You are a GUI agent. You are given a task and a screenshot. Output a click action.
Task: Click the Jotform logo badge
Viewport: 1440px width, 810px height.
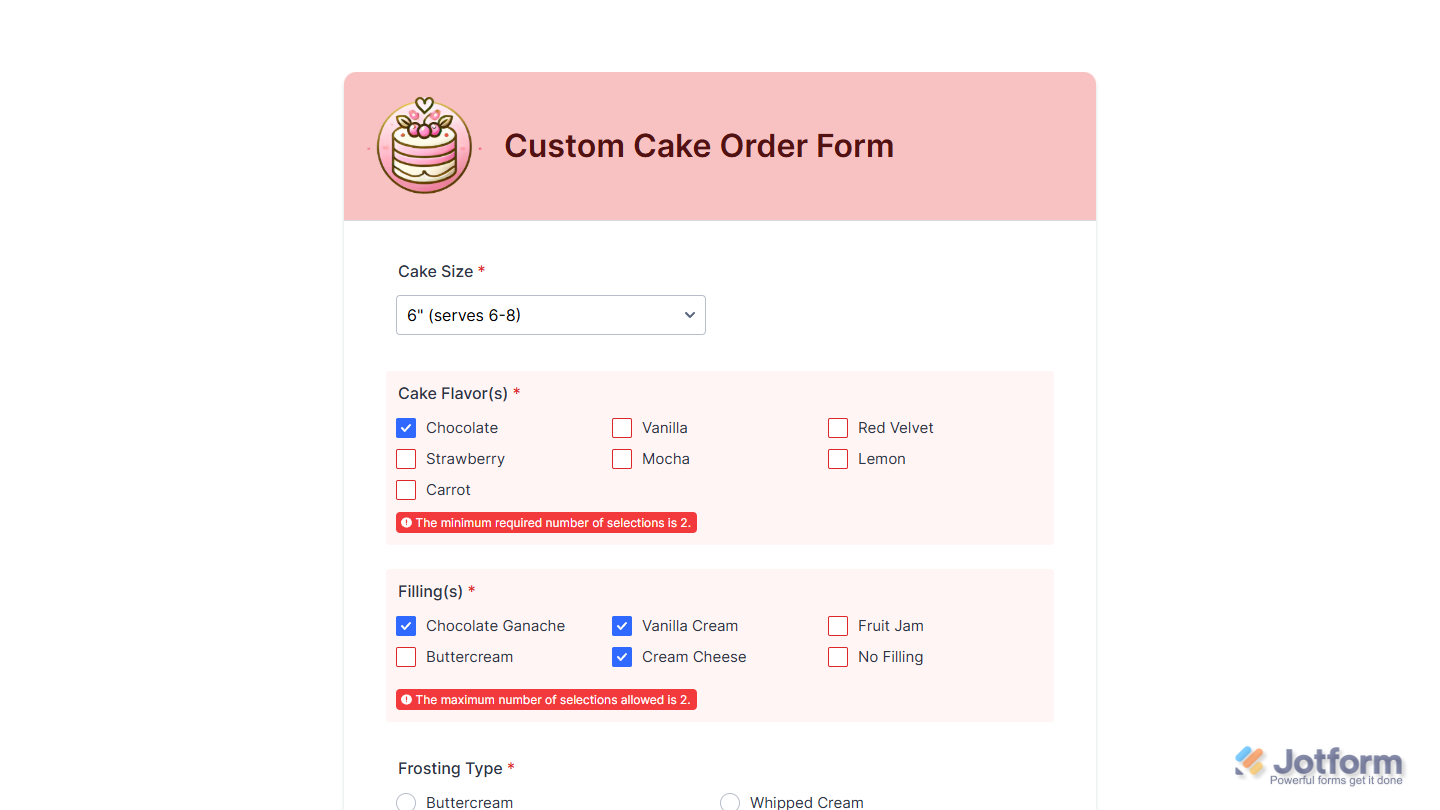pos(1319,766)
